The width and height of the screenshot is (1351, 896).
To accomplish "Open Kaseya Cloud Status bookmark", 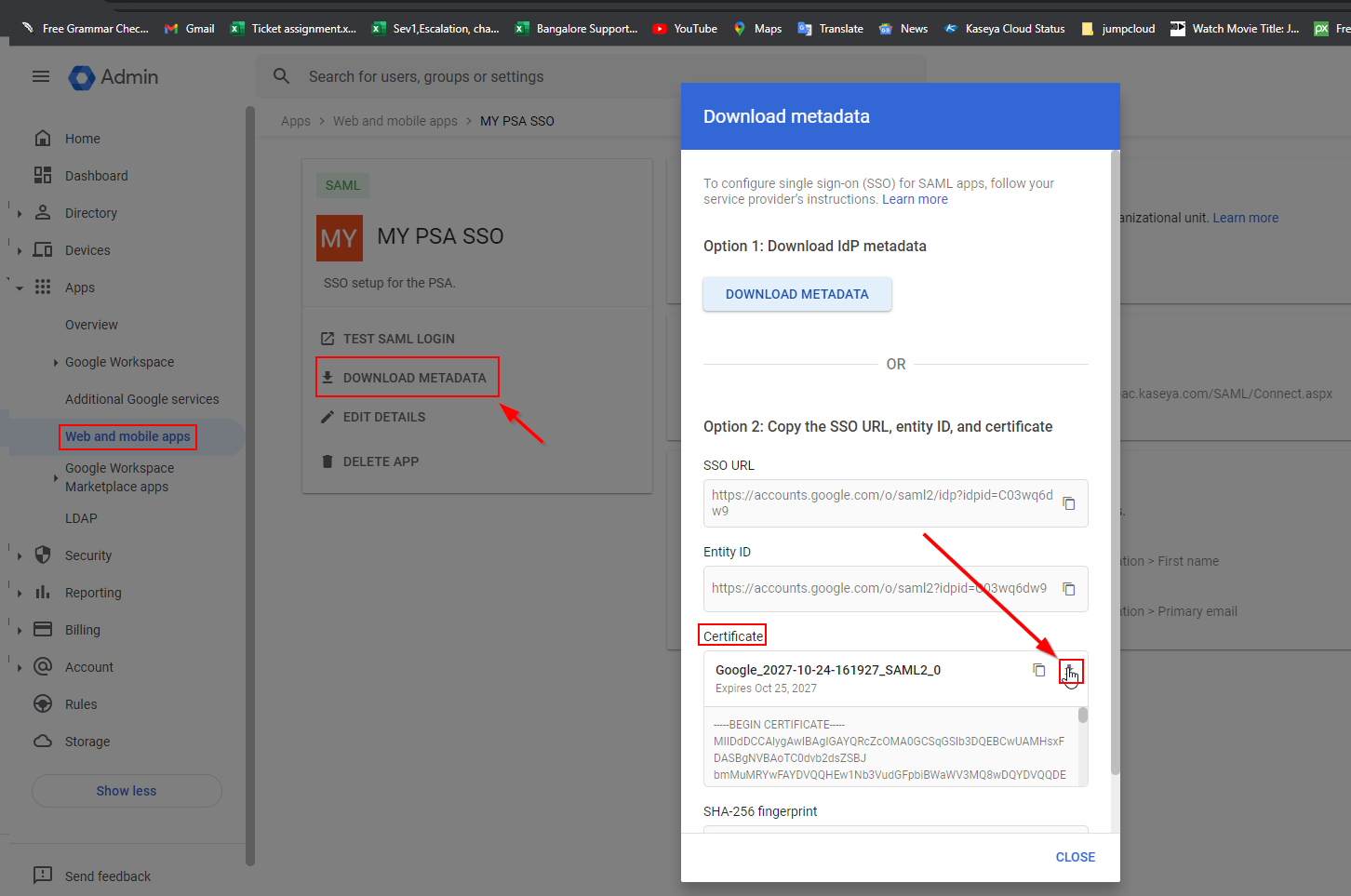I will click(1005, 29).
